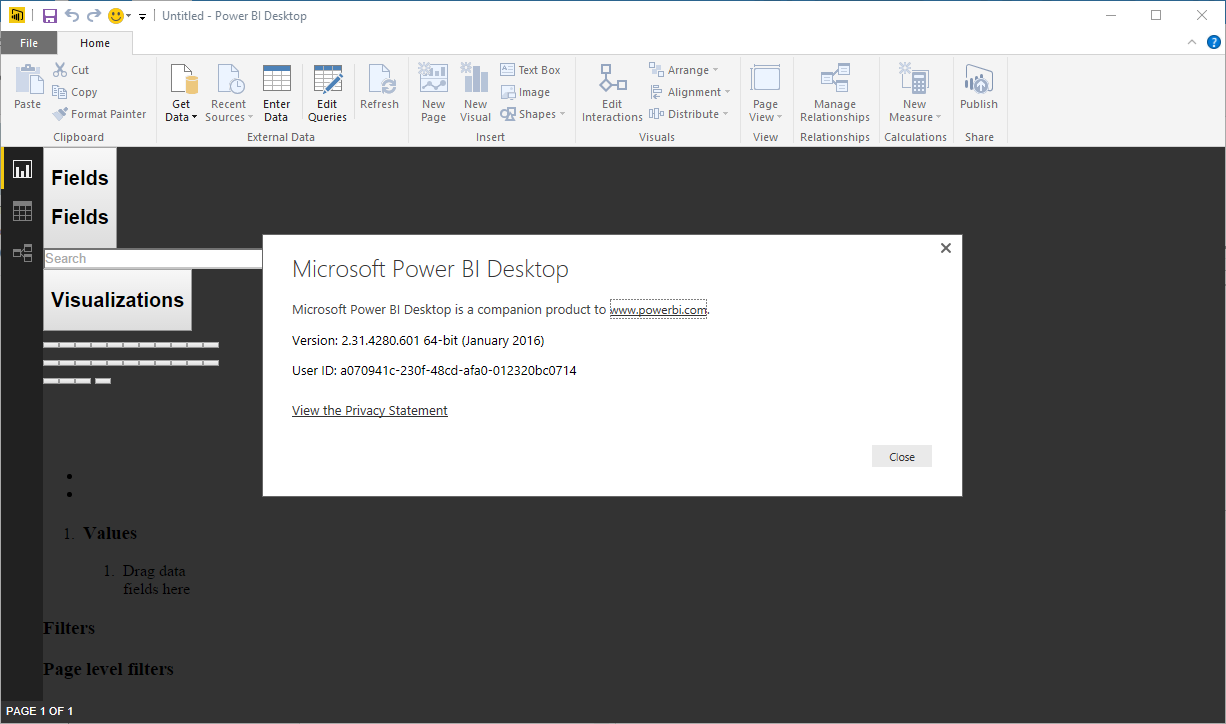
Task: Open Manage Relationships
Action: tap(835, 93)
